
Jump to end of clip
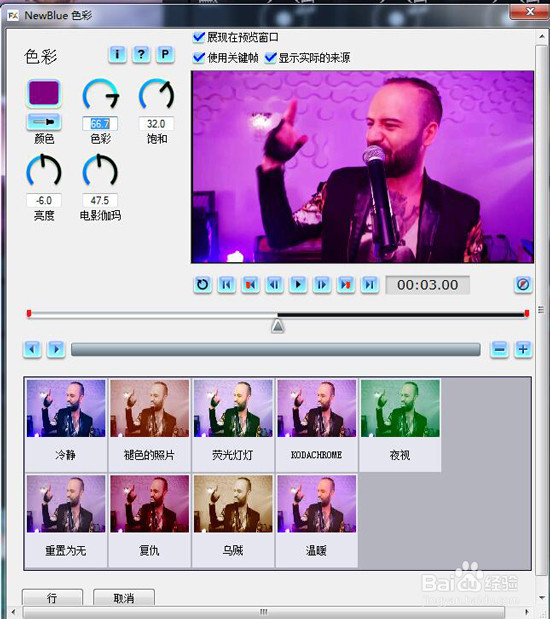tap(370, 285)
